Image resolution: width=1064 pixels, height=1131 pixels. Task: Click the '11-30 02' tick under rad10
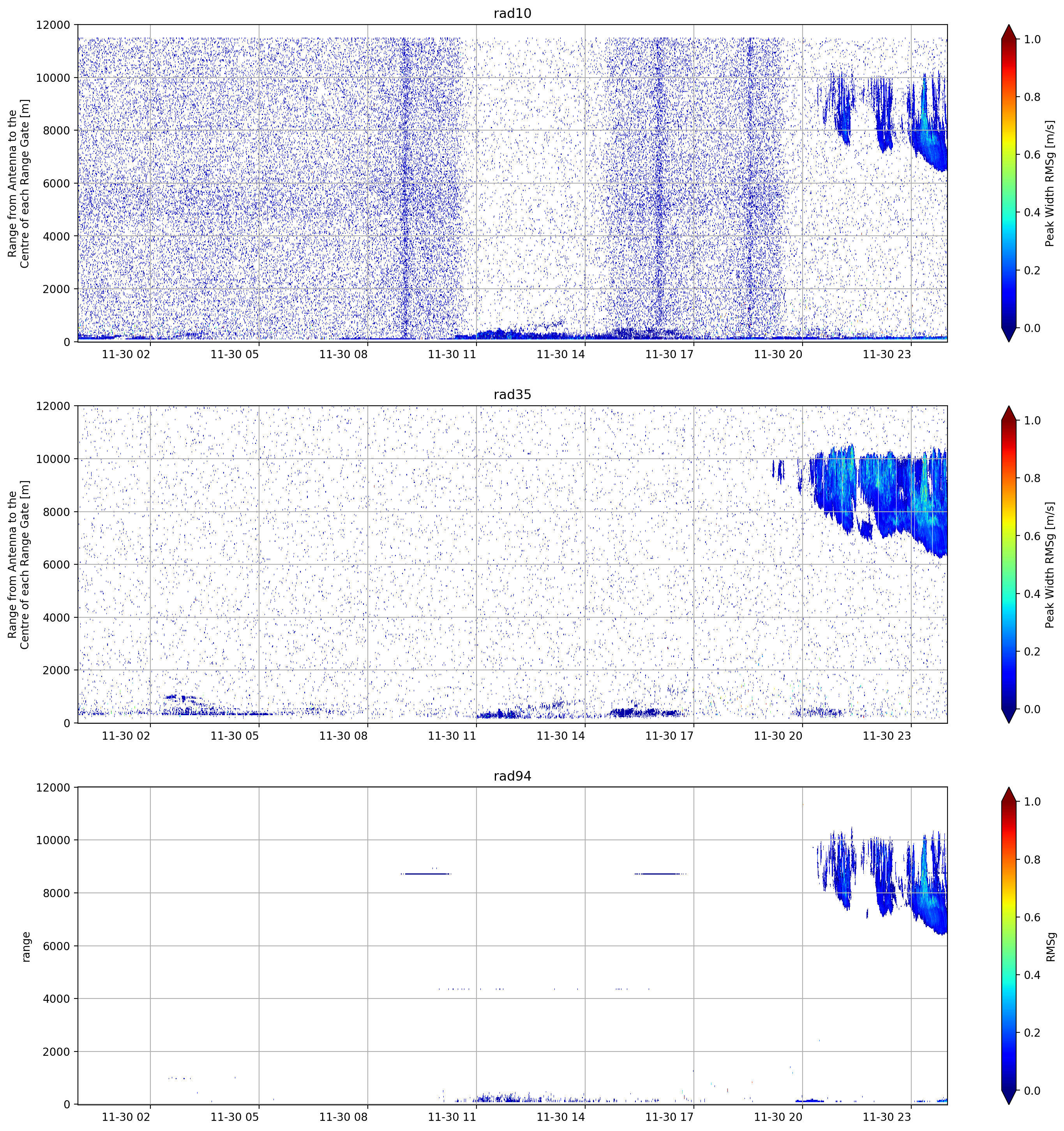click(126, 354)
